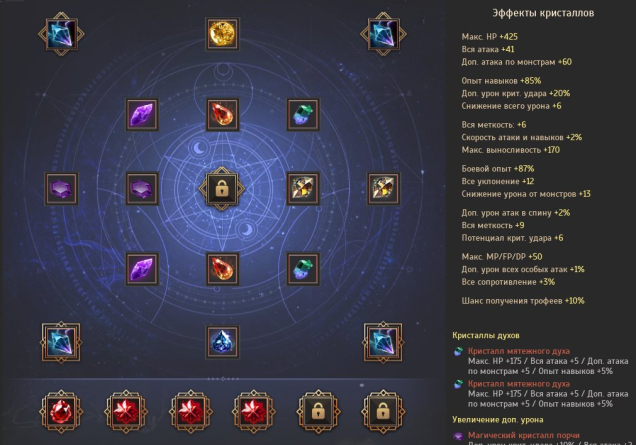Click the Увеличение доп. урона heading
Screen dimensions: 636x445
tap(498, 420)
